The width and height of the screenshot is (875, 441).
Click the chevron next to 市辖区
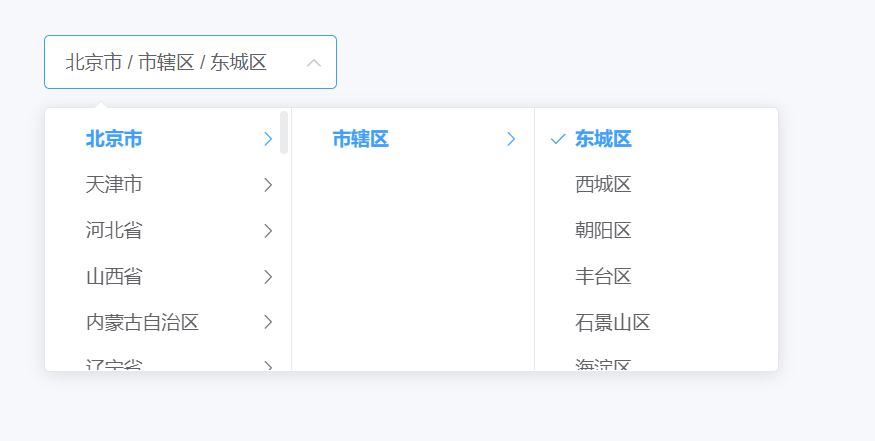click(511, 139)
